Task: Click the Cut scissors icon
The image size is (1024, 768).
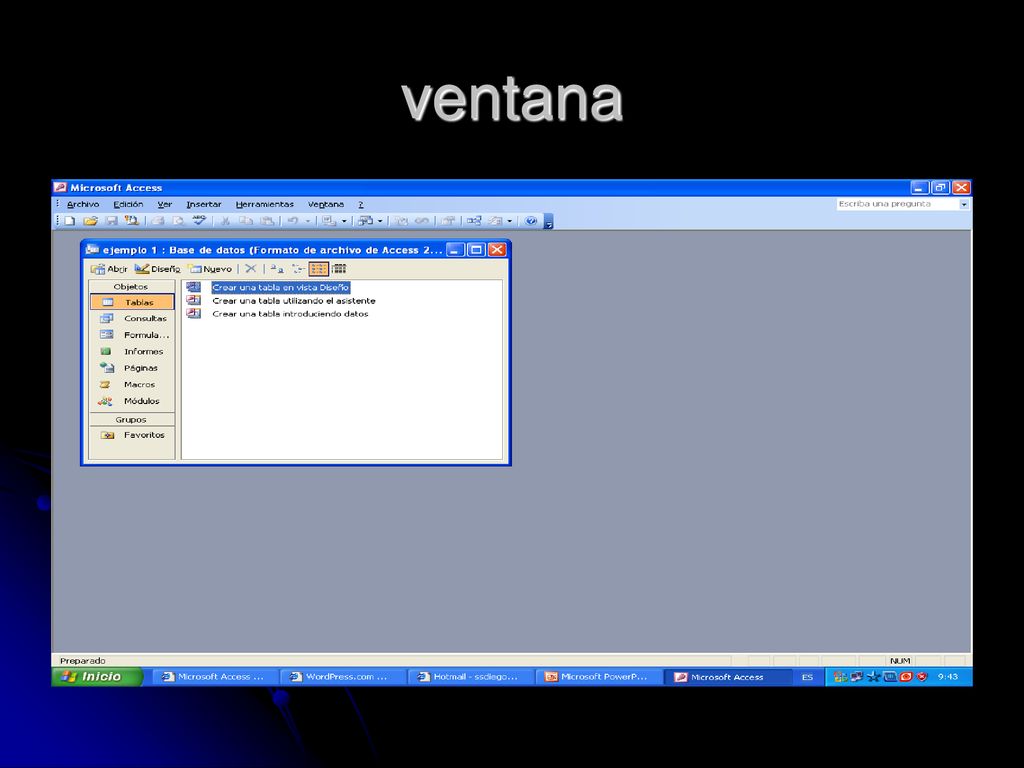Action: 225,221
